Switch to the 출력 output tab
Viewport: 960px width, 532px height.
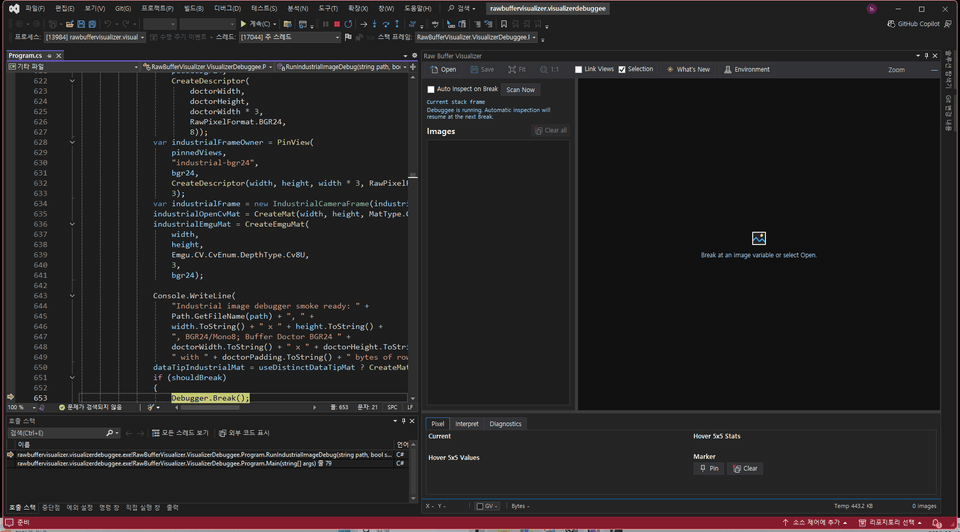point(173,508)
